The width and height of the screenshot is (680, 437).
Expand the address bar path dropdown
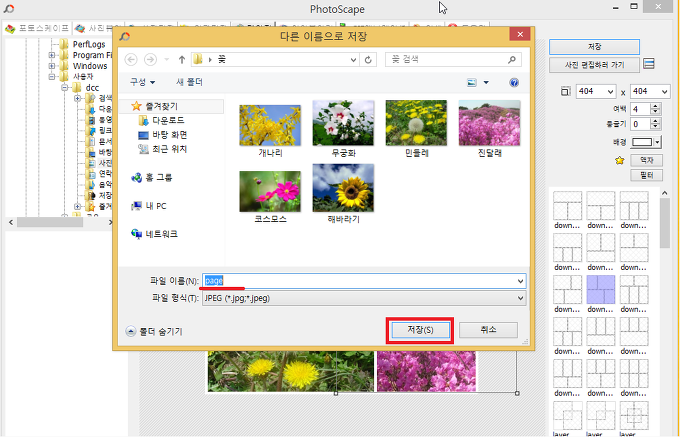(x=353, y=60)
